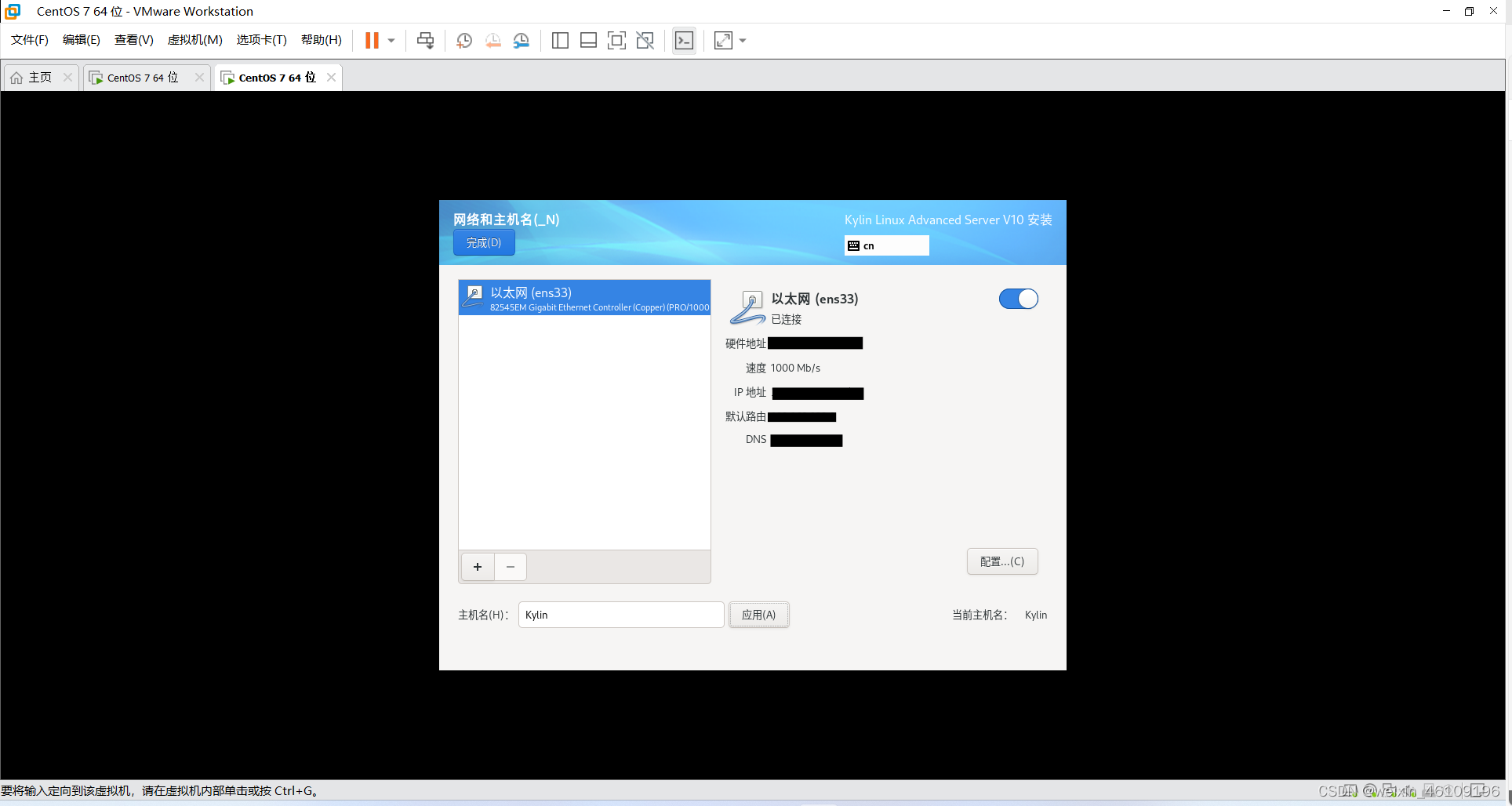Image resolution: width=1512 pixels, height=806 pixels.
Task: Click the add network device plus button
Action: [x=478, y=567]
